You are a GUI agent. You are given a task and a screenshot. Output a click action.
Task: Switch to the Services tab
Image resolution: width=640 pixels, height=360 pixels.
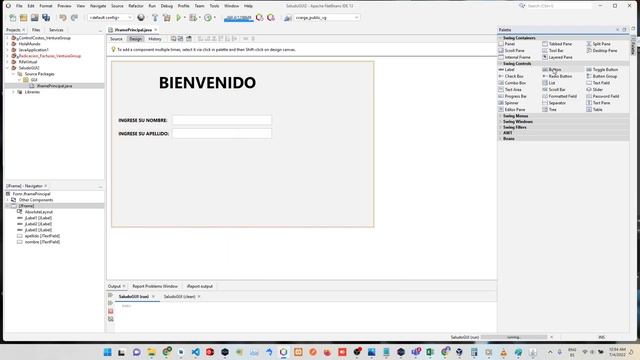[x=56, y=30]
